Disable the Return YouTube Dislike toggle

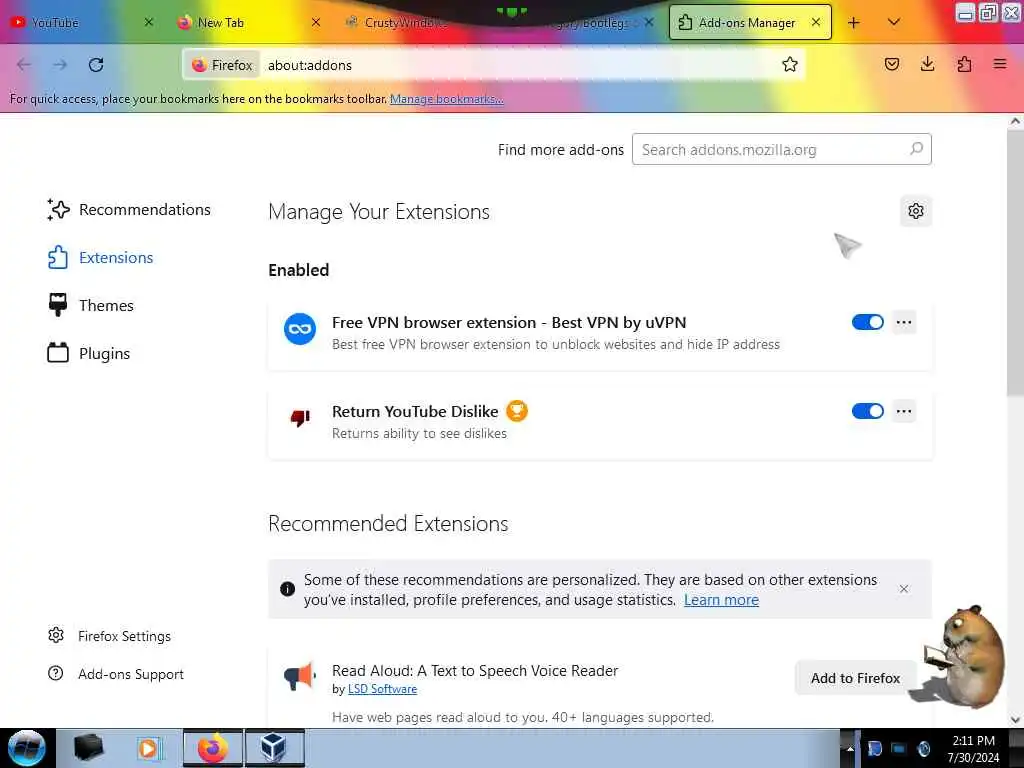coord(867,411)
